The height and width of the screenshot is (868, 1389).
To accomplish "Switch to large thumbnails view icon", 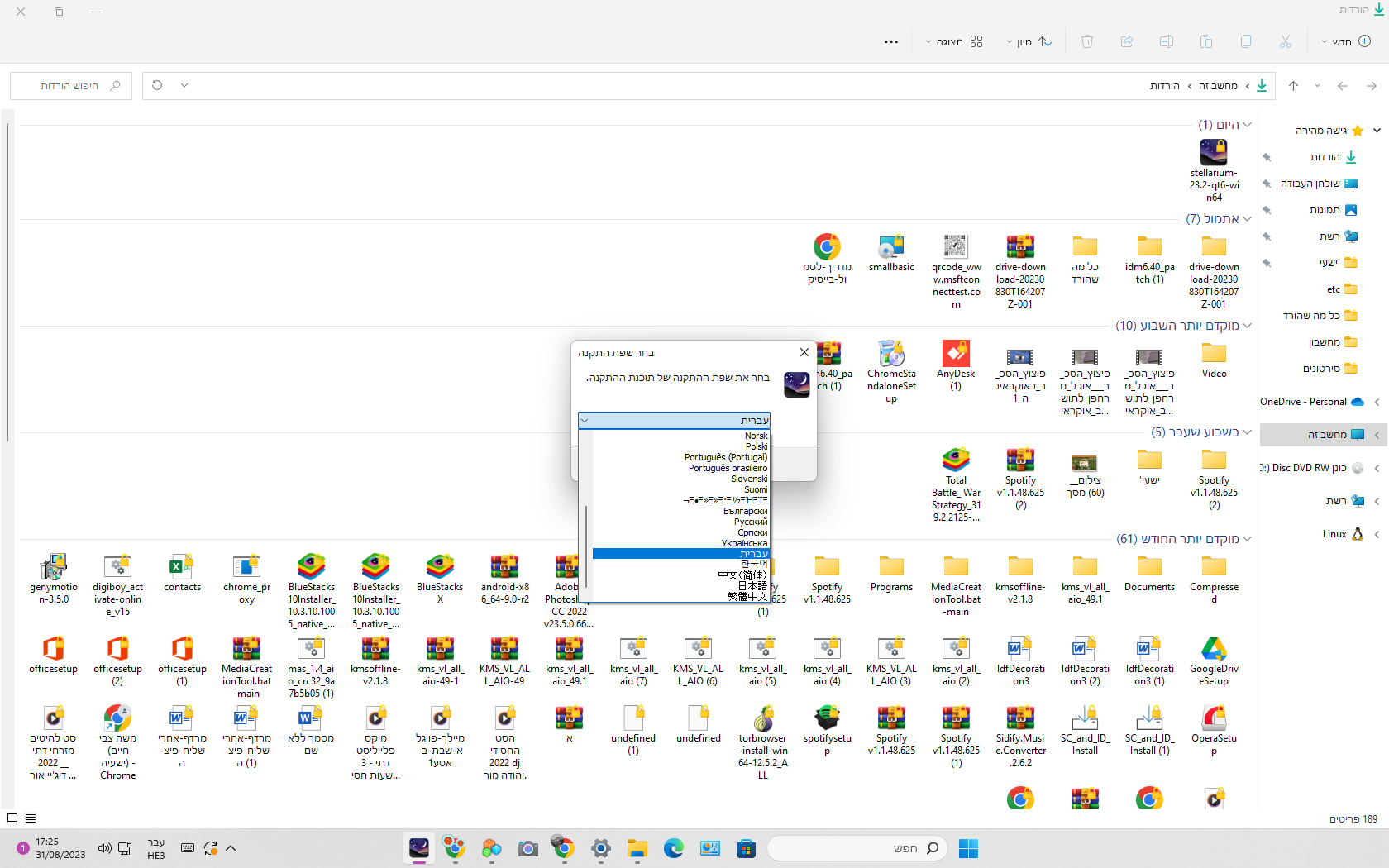I will click(12, 818).
